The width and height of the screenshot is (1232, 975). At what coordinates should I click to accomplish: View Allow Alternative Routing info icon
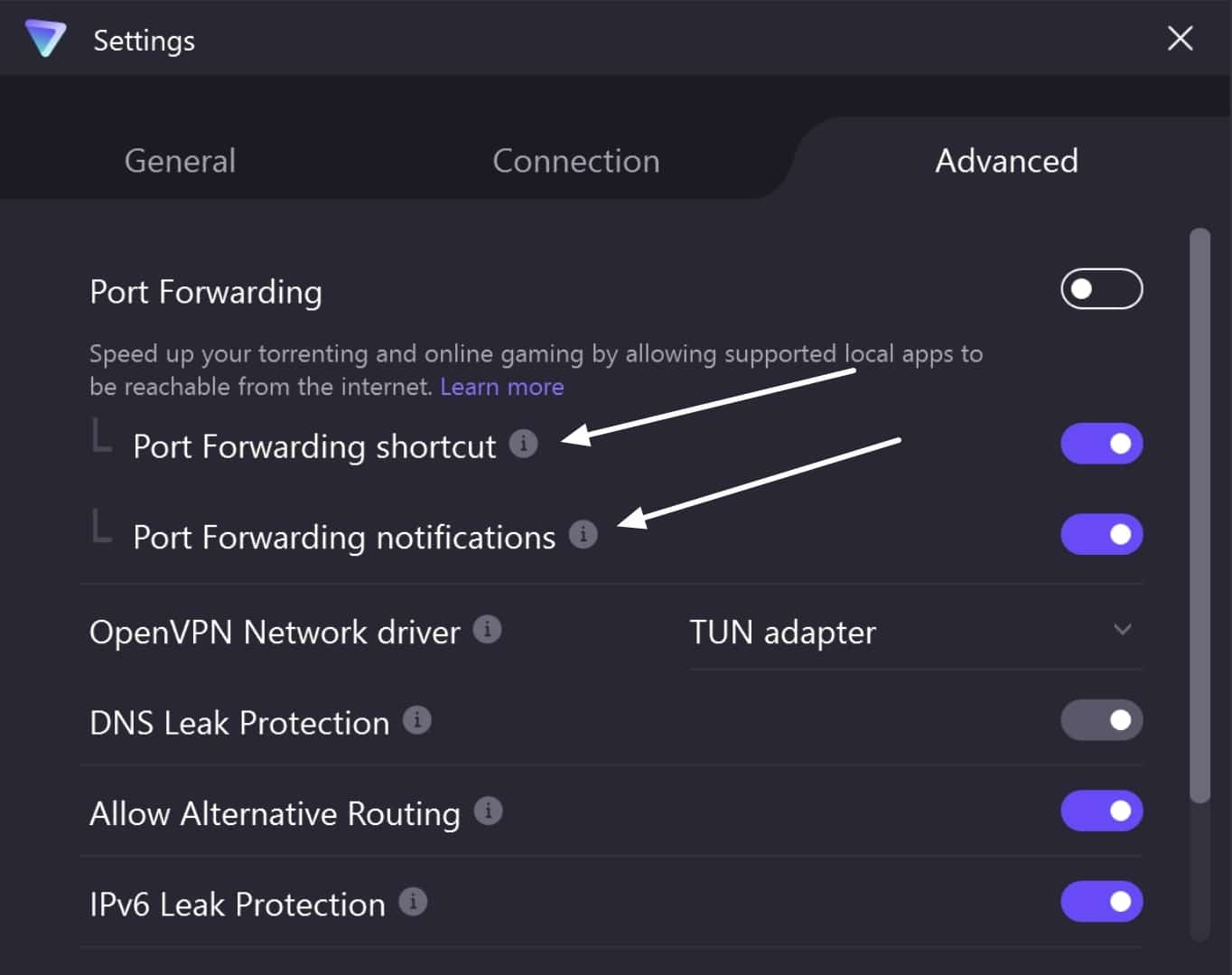(489, 811)
